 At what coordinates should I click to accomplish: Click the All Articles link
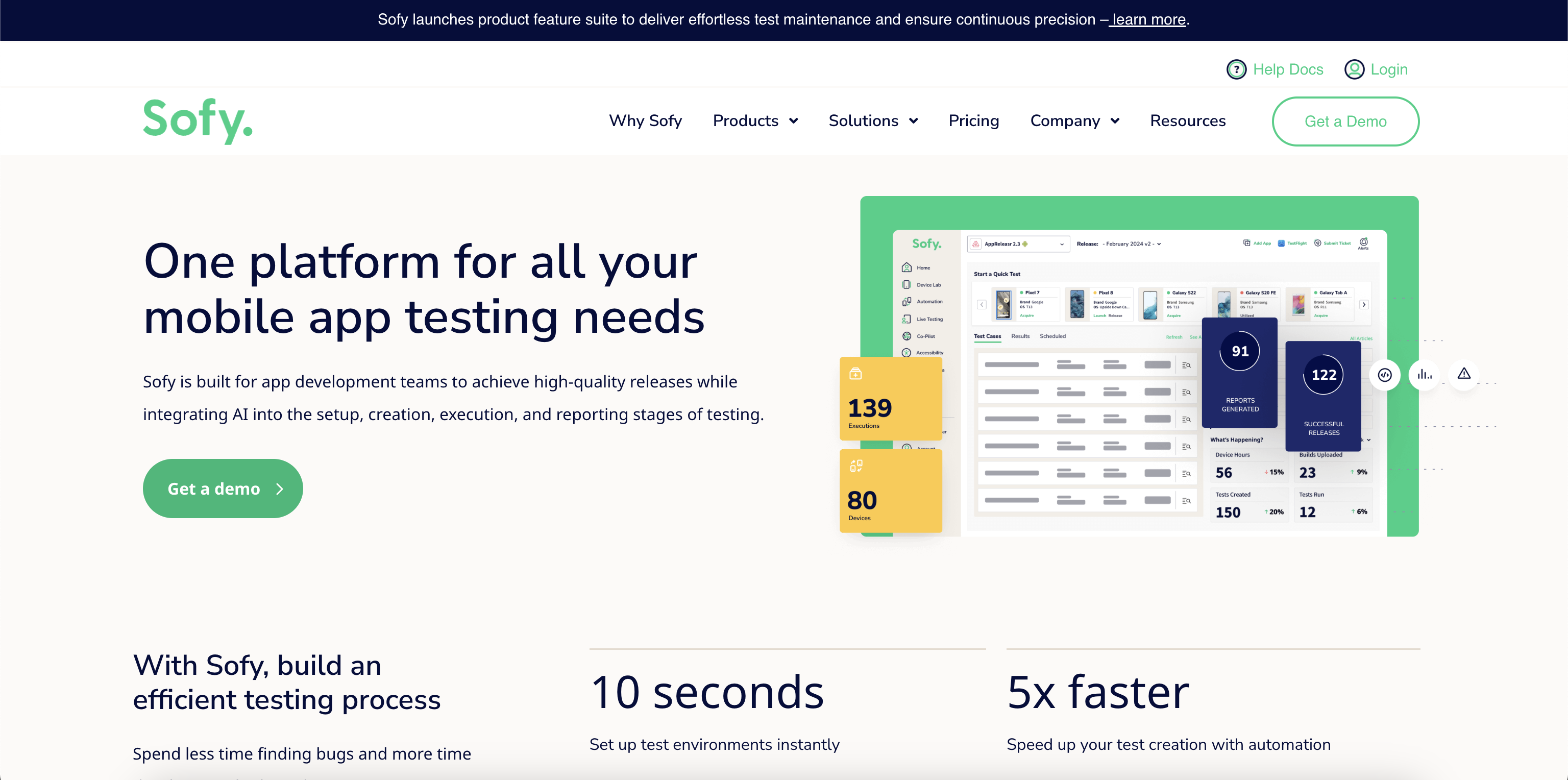(x=1360, y=338)
